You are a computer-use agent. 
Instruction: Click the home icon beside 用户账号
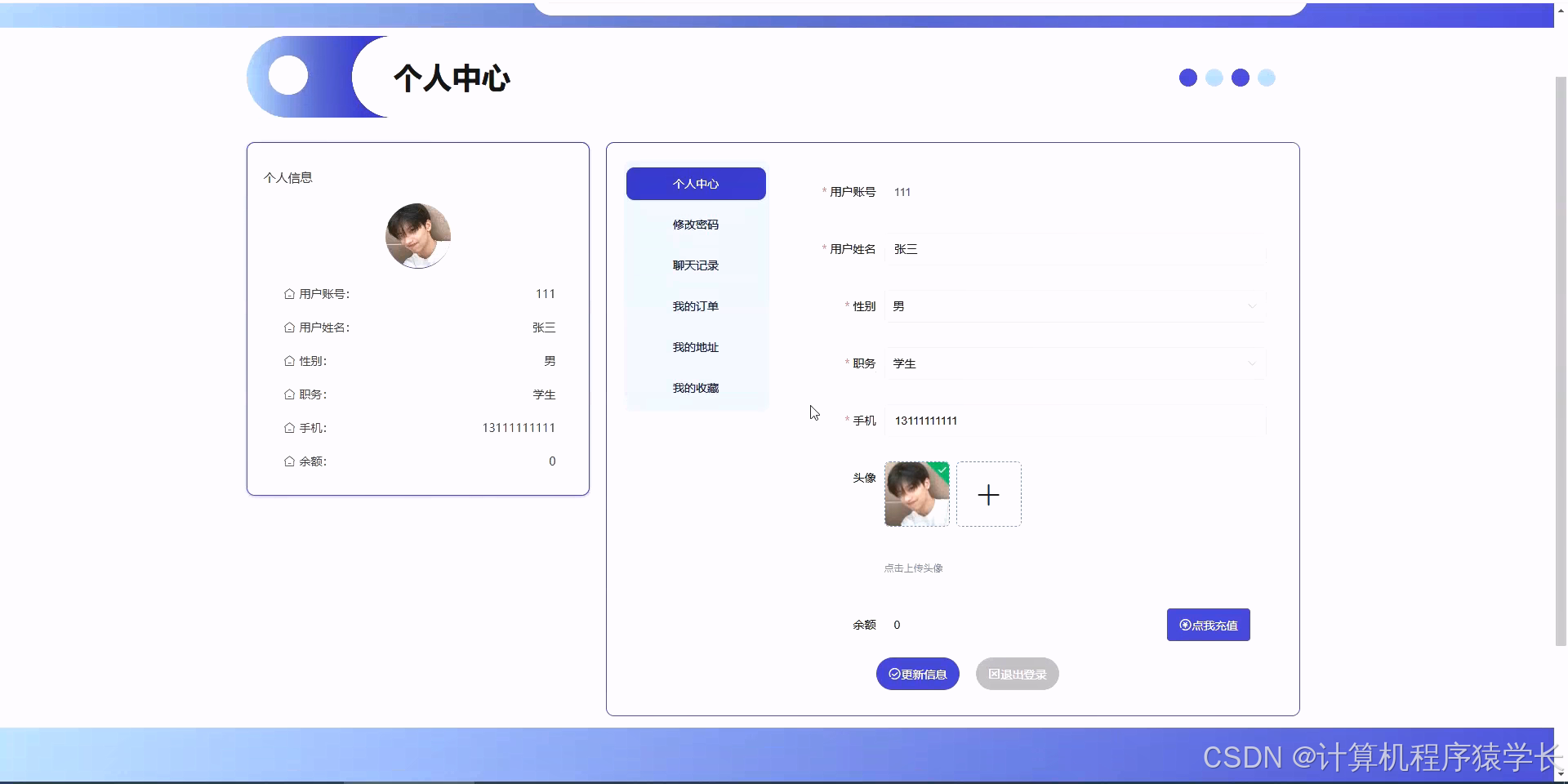[x=288, y=293]
